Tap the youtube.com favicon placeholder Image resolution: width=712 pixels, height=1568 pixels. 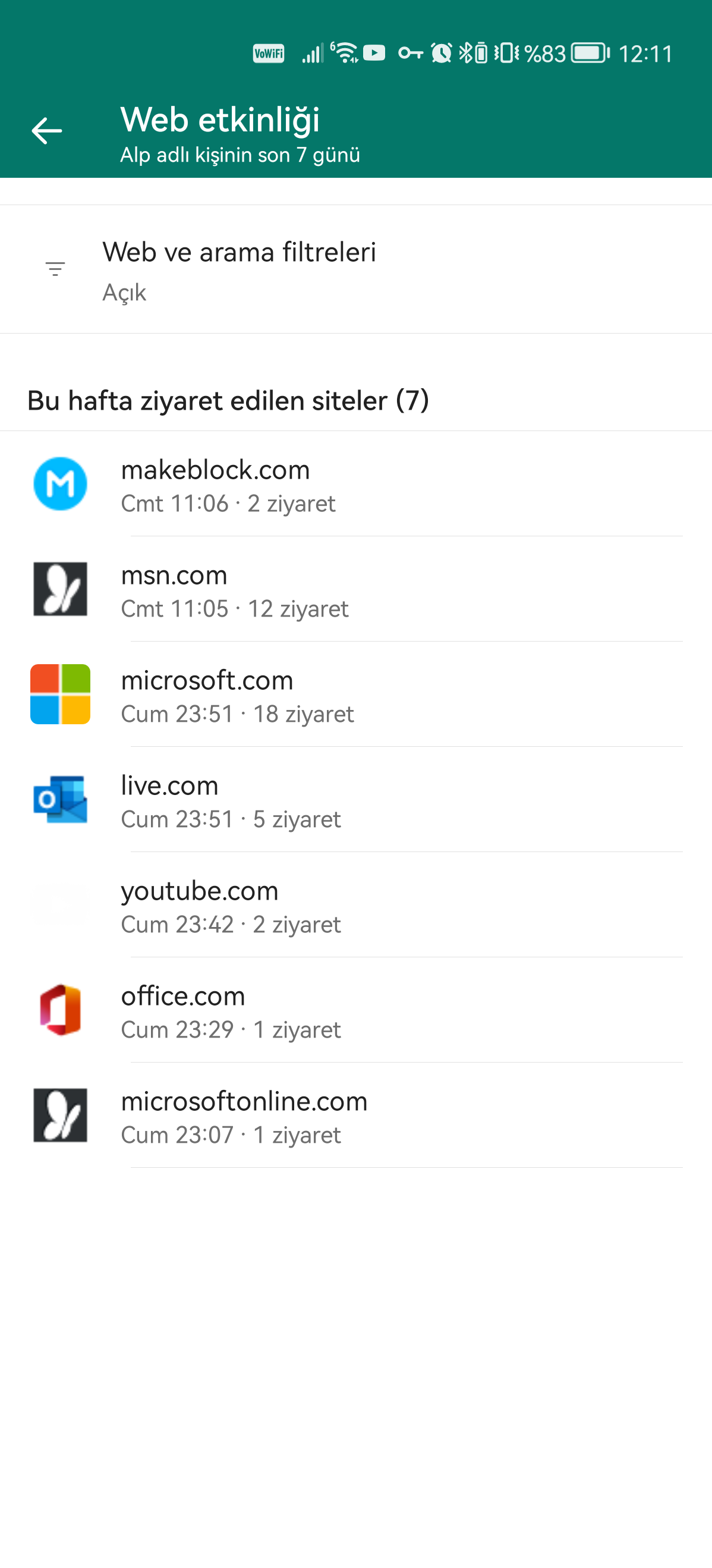coord(60,905)
